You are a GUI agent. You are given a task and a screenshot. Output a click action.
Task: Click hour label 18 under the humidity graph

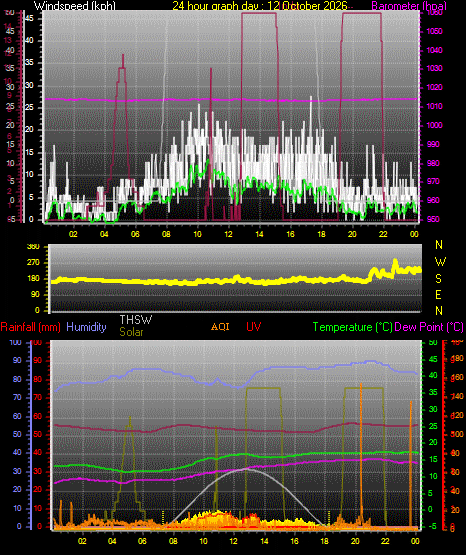tap(324, 541)
